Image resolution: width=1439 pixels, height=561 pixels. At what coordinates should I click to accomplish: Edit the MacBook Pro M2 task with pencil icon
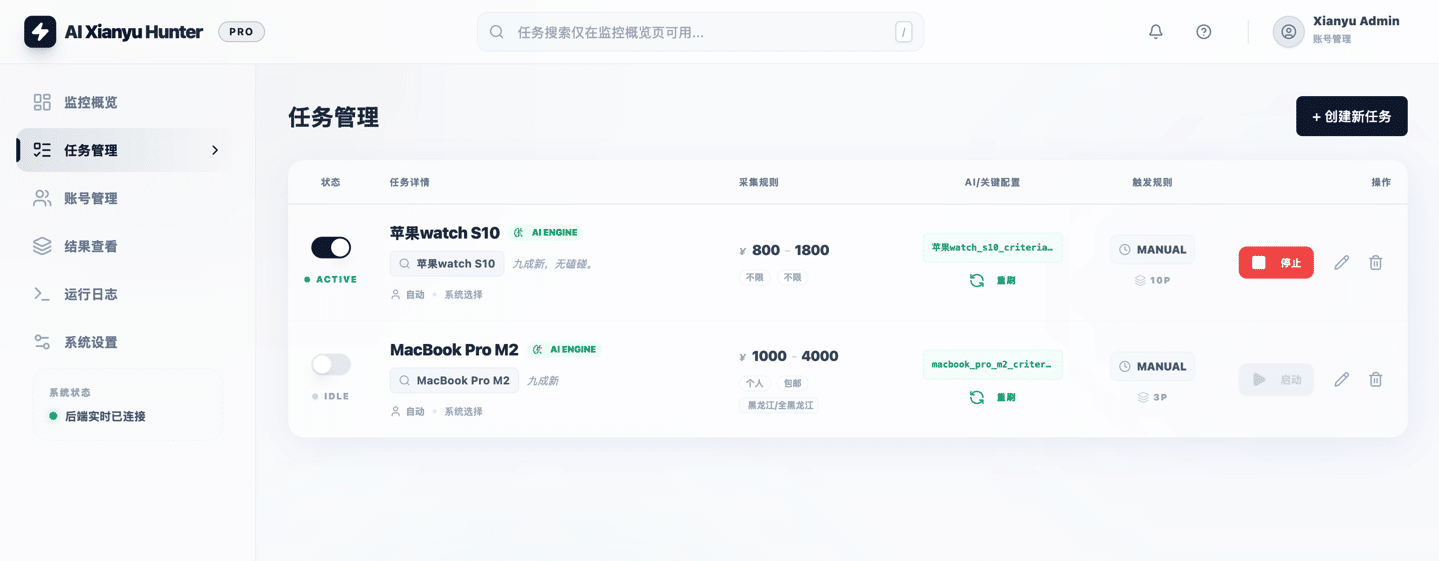tap(1342, 379)
